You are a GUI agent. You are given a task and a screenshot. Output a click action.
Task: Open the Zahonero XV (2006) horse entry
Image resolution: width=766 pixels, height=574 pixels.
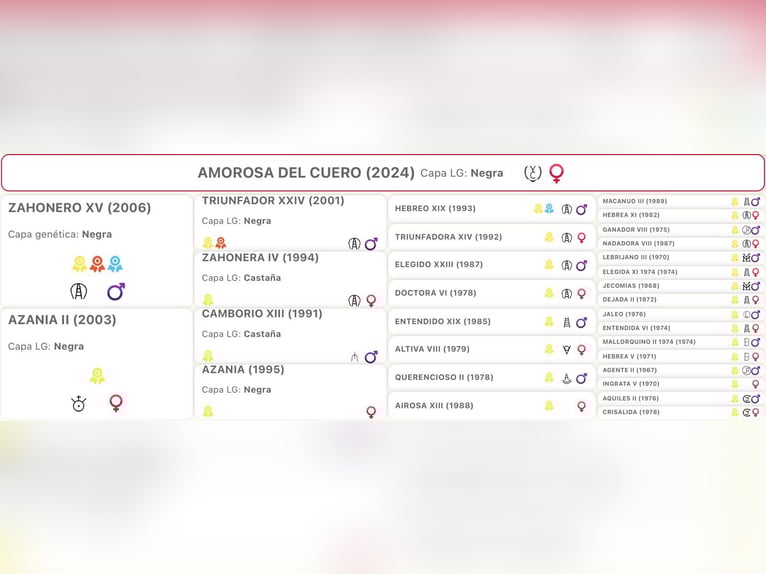point(80,208)
